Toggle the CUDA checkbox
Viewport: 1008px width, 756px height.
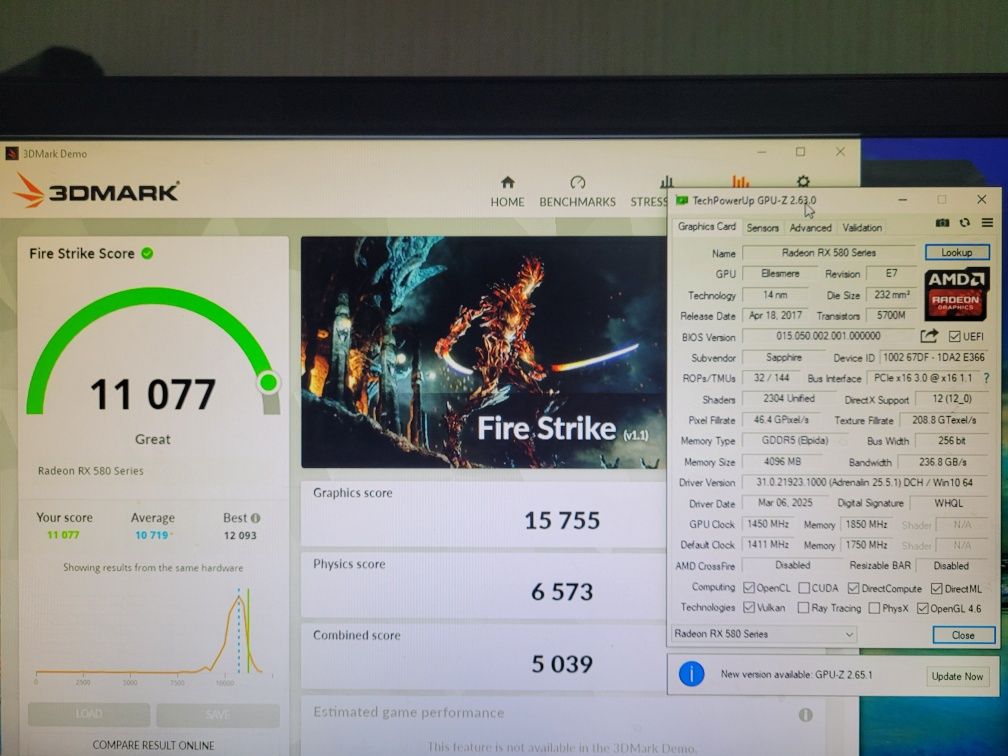pyautogui.click(x=804, y=588)
